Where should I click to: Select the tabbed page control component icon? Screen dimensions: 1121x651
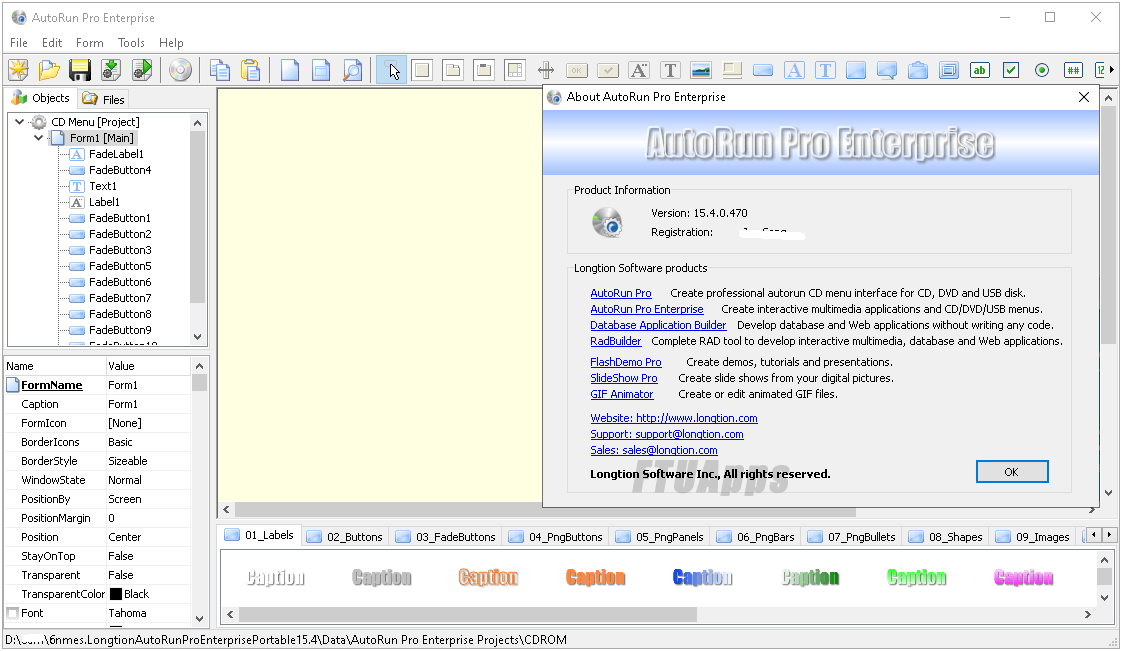point(453,70)
